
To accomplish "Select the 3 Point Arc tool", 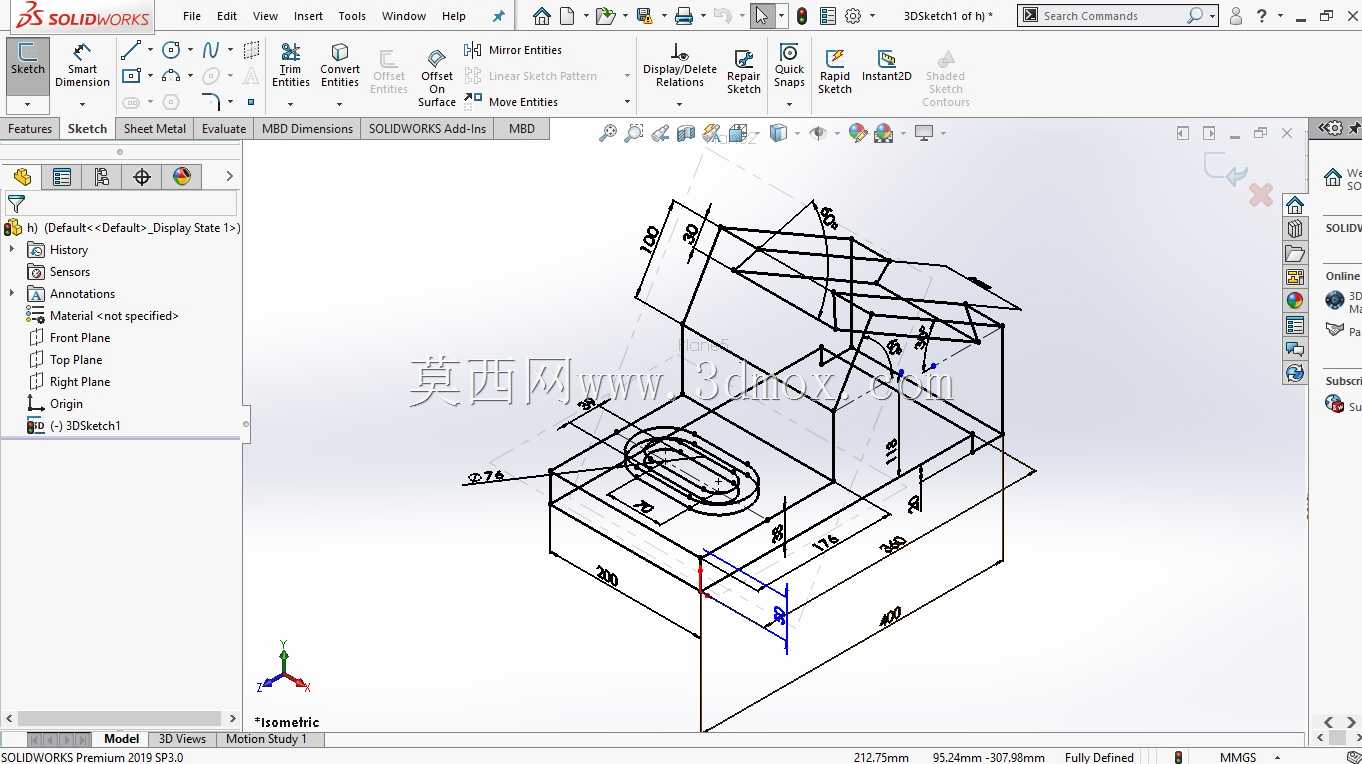I will 171,76.
